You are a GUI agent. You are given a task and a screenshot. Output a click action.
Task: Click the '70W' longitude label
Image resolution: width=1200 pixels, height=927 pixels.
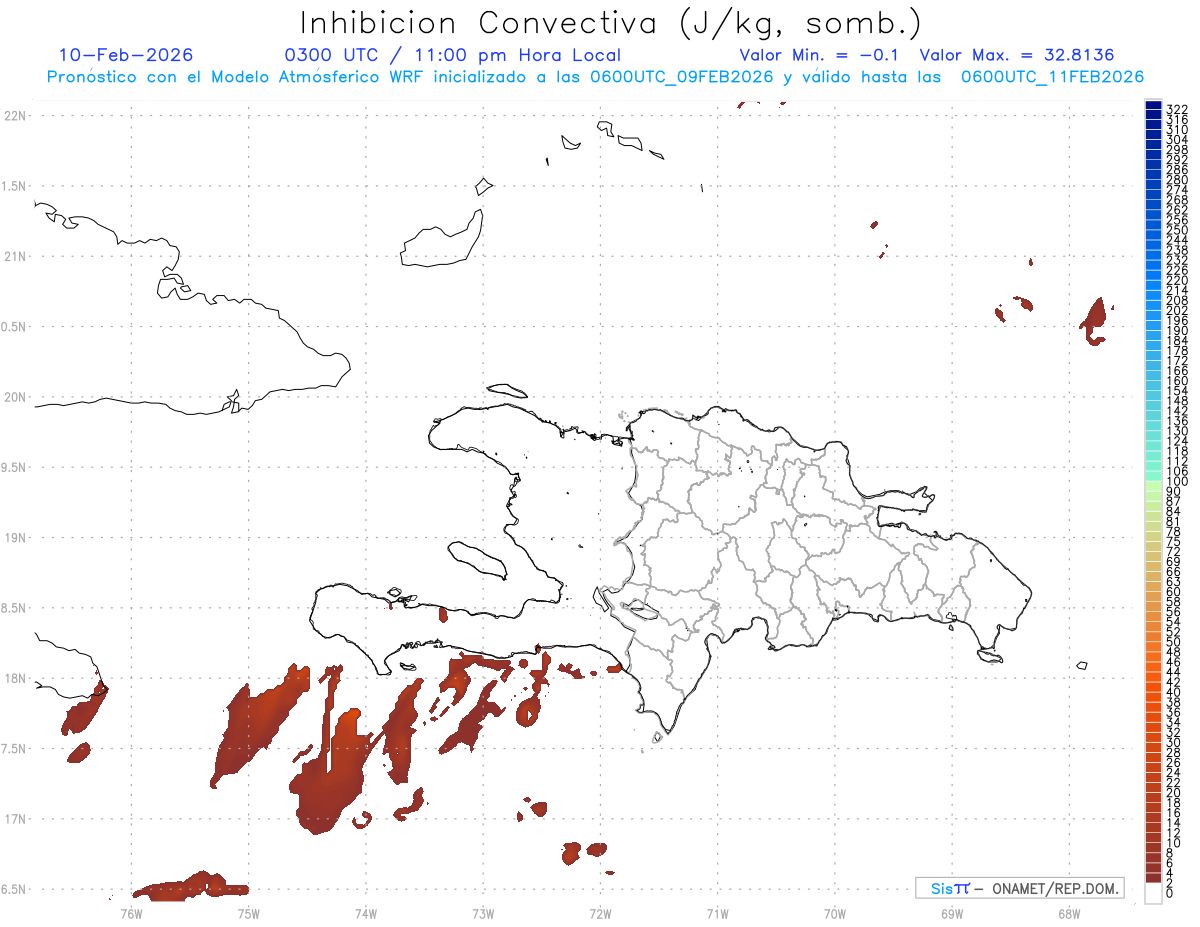pos(835,913)
